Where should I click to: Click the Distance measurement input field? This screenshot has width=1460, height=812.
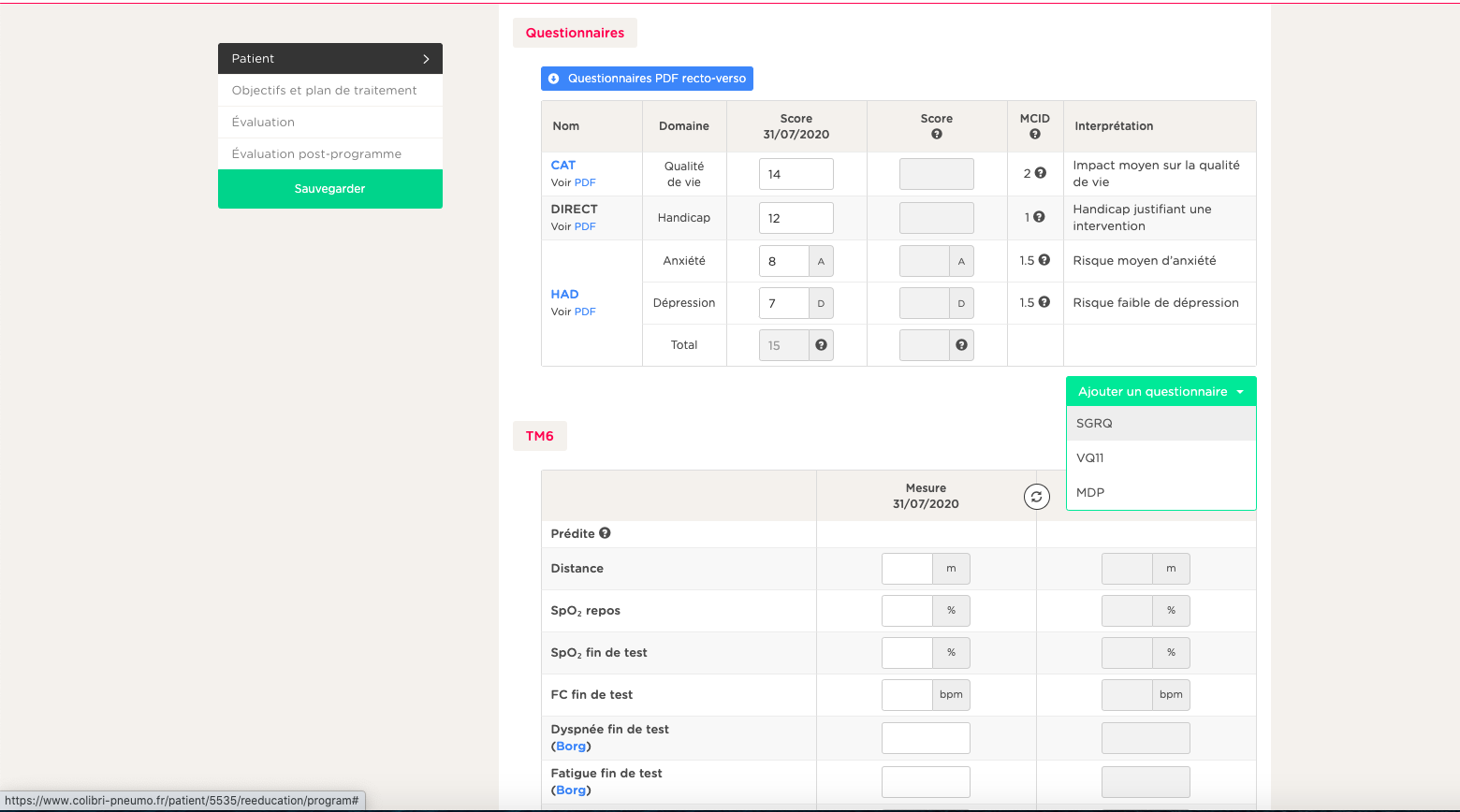(x=907, y=569)
